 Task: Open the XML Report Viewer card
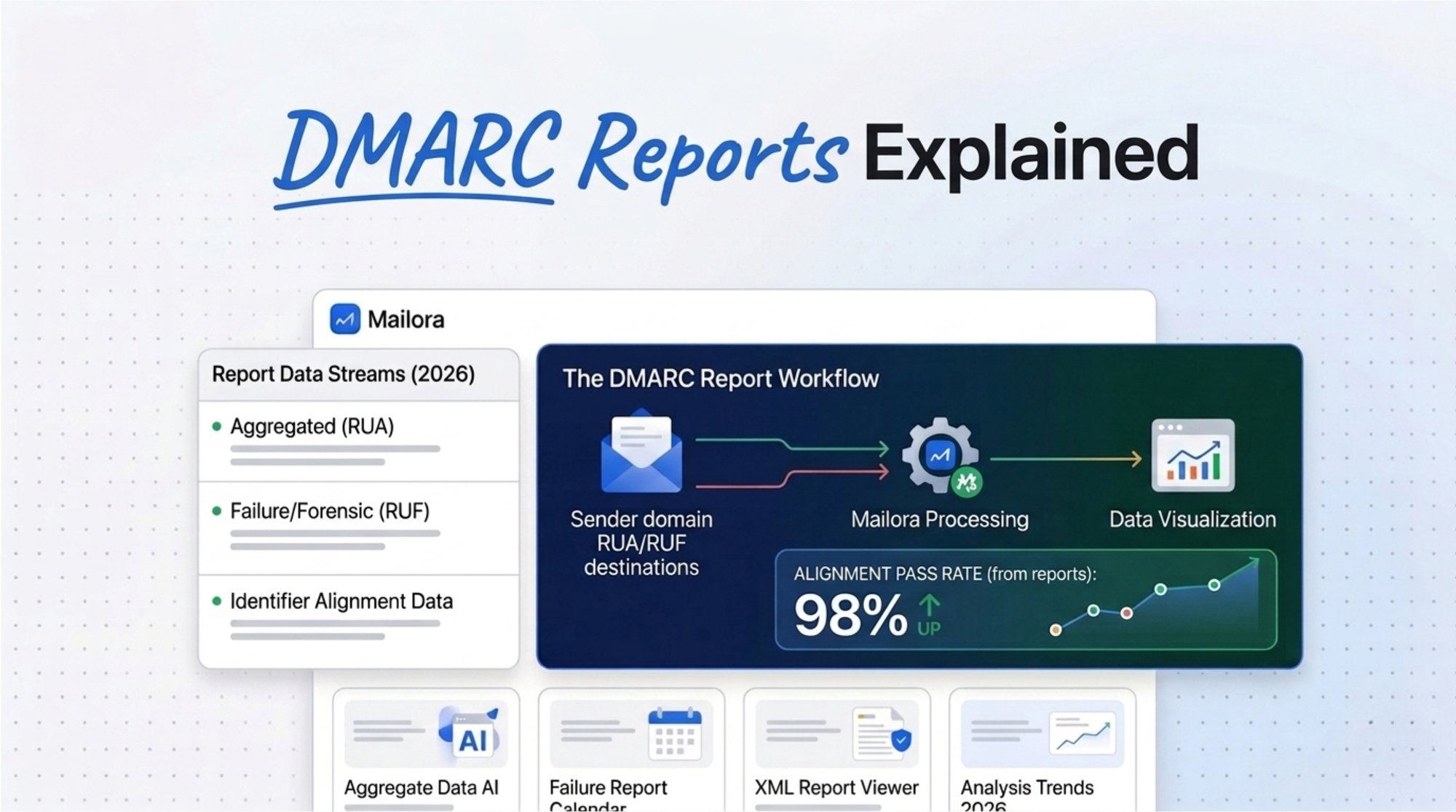tap(837, 750)
